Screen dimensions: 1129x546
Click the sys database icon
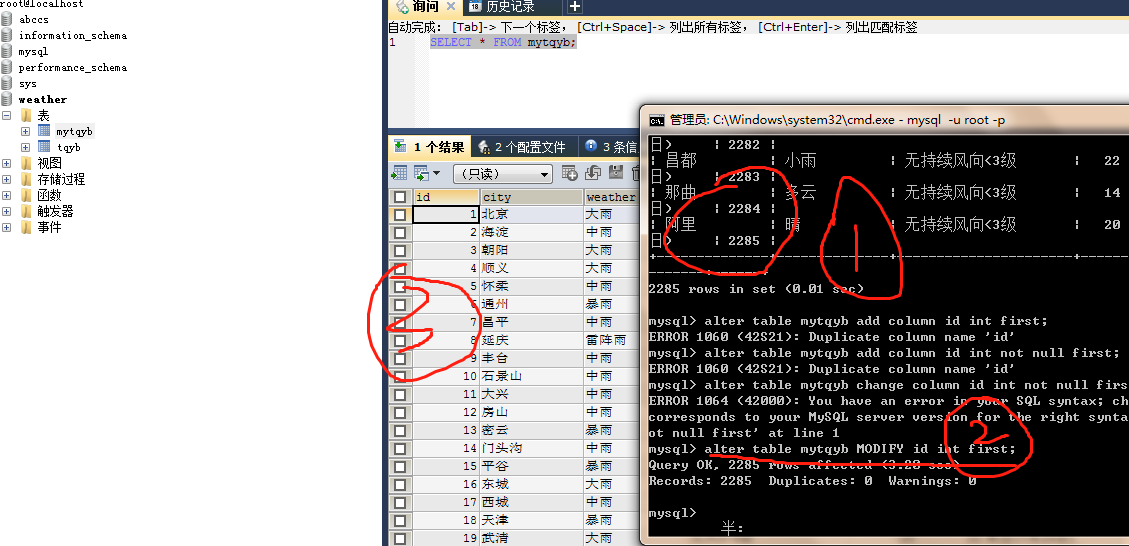coord(6,84)
